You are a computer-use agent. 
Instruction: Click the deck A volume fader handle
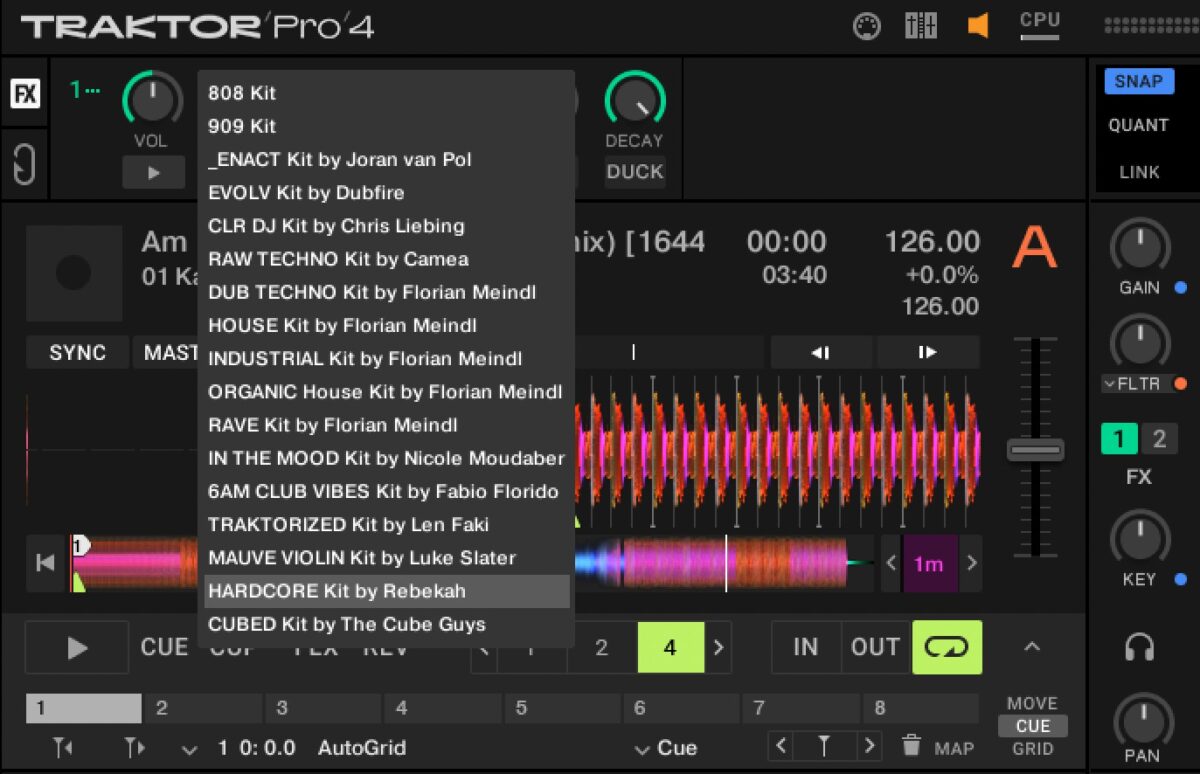[1035, 450]
